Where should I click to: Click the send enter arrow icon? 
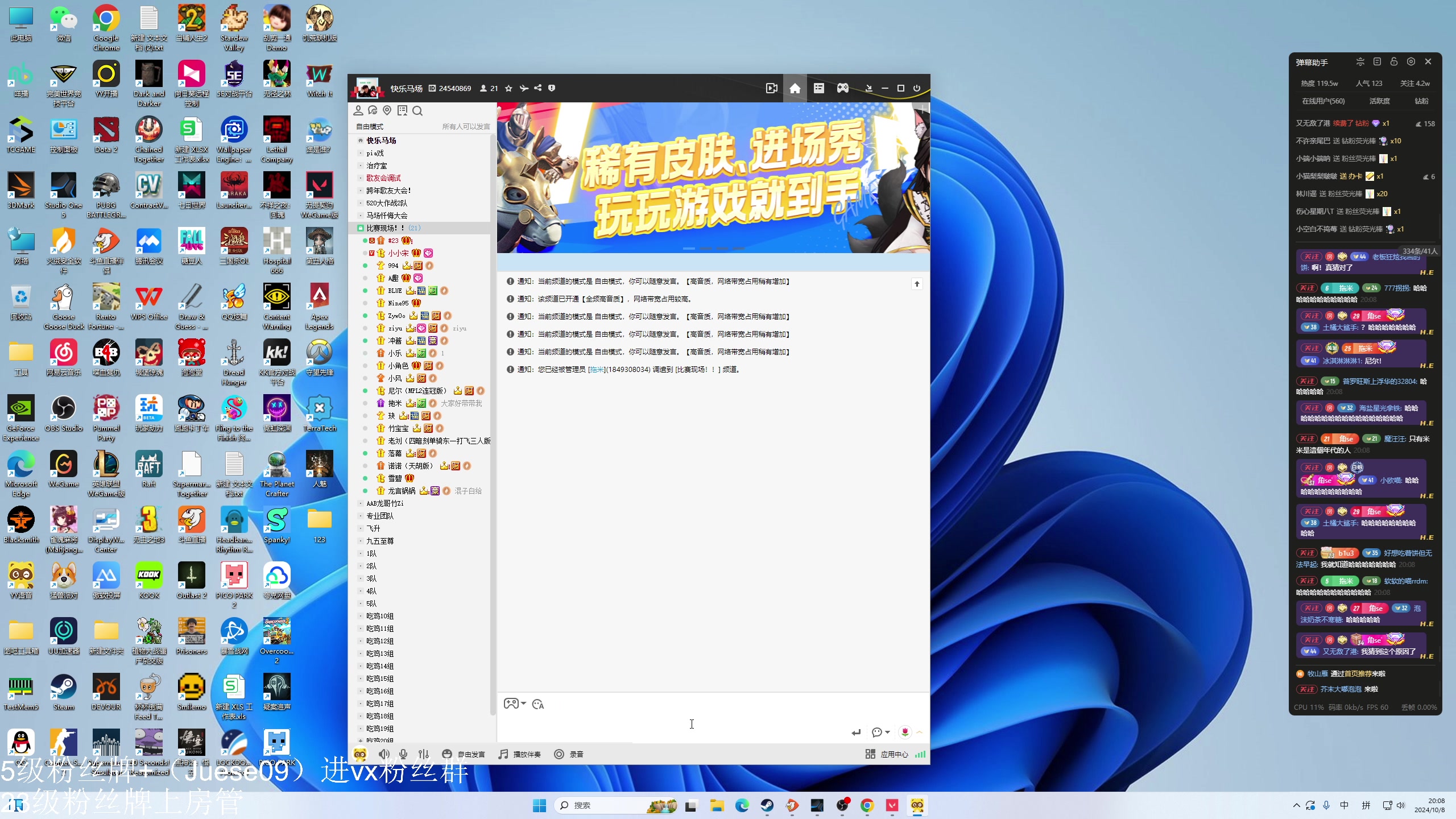tap(856, 732)
